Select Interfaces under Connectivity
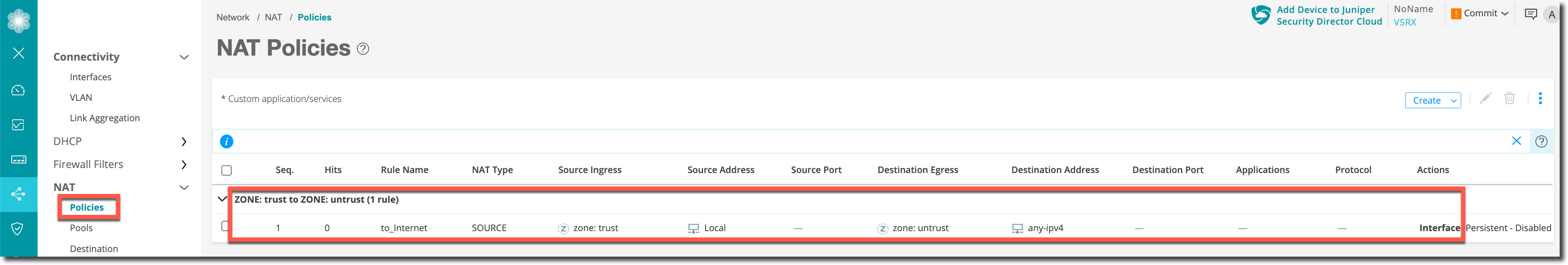1568x265 pixels. click(90, 77)
